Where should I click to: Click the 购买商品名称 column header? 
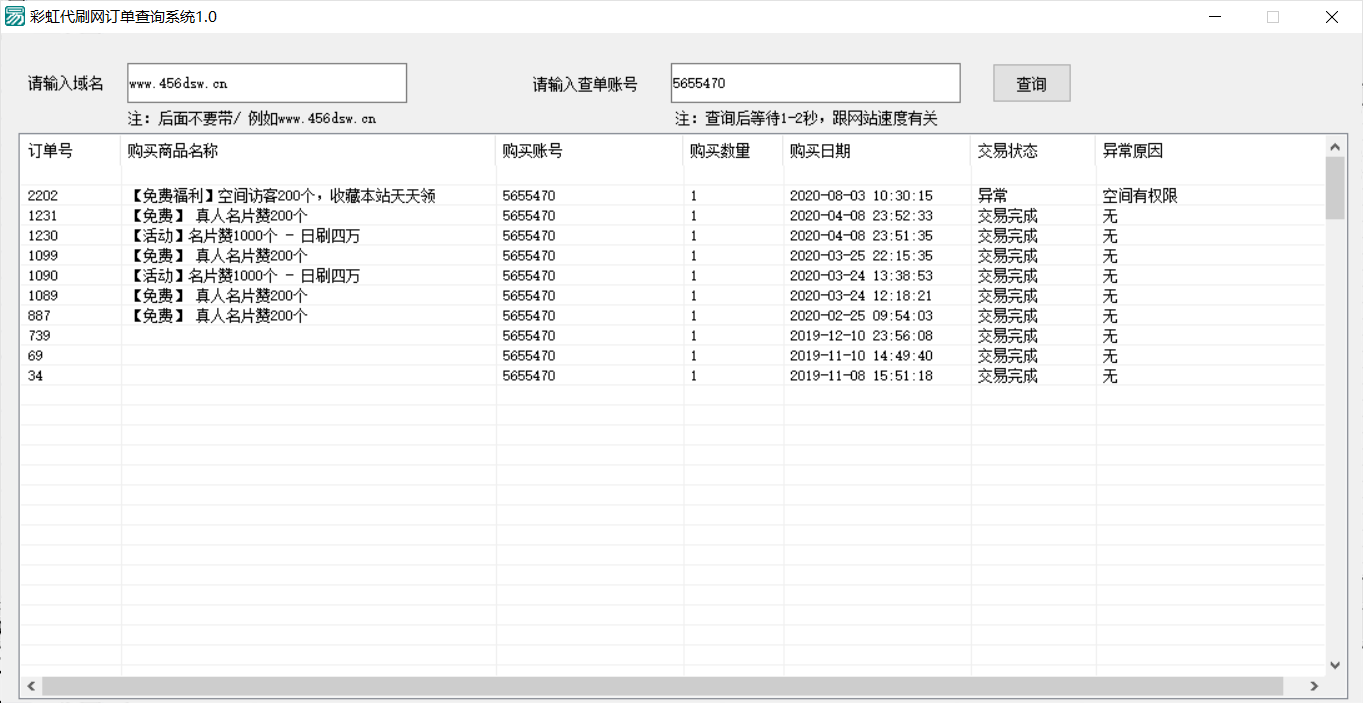(180, 150)
